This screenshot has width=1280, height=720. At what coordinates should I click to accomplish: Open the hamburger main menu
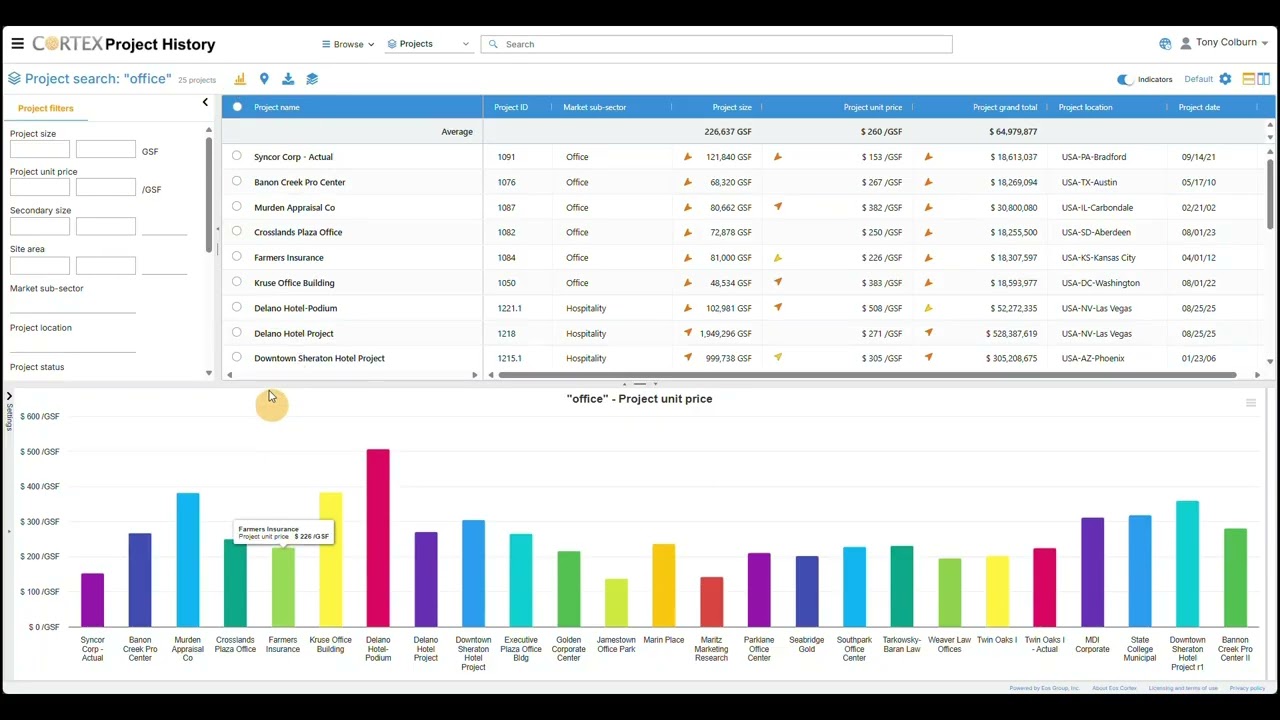point(17,44)
